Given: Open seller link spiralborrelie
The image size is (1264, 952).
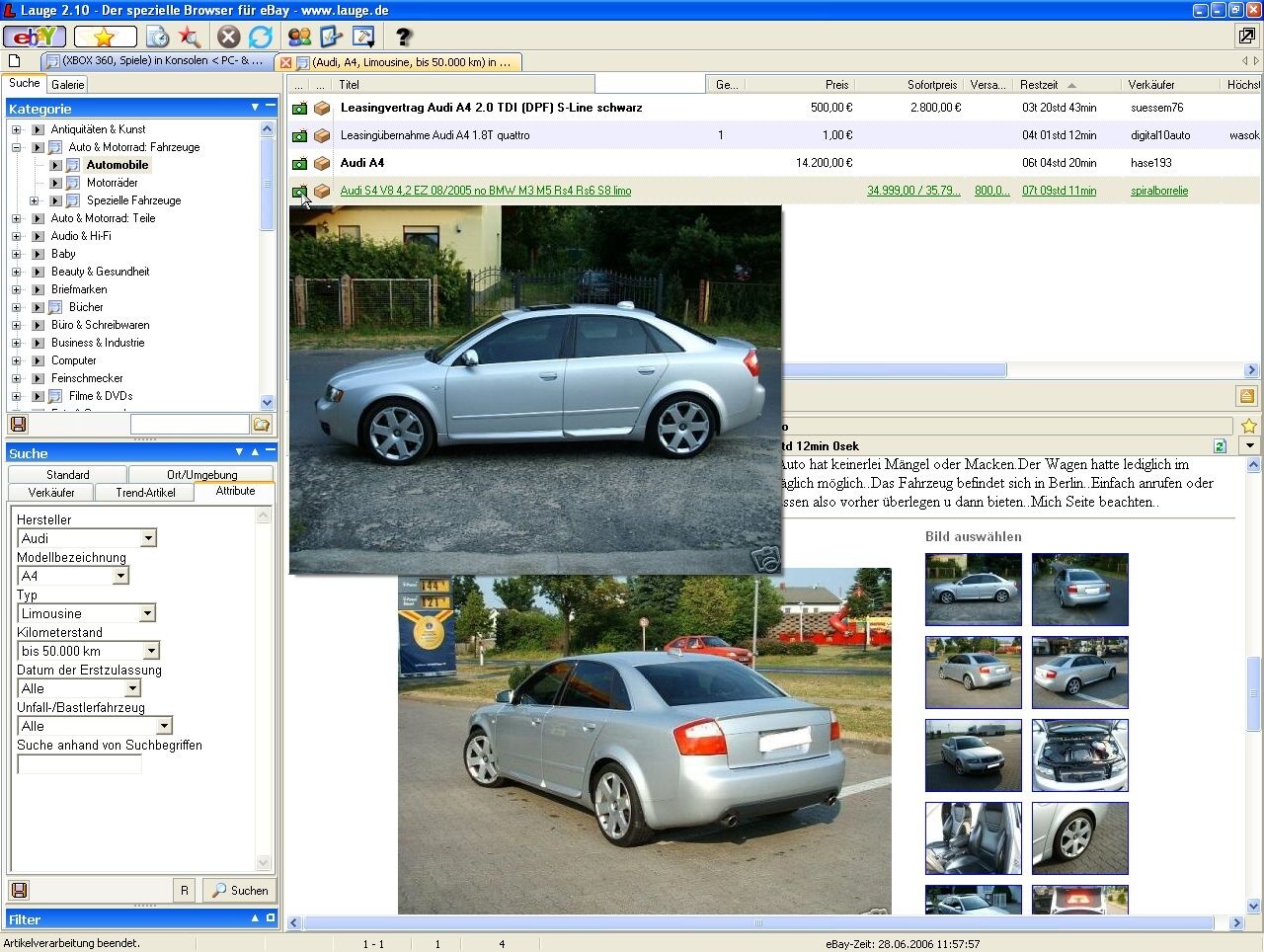Looking at the screenshot, I should (1159, 191).
